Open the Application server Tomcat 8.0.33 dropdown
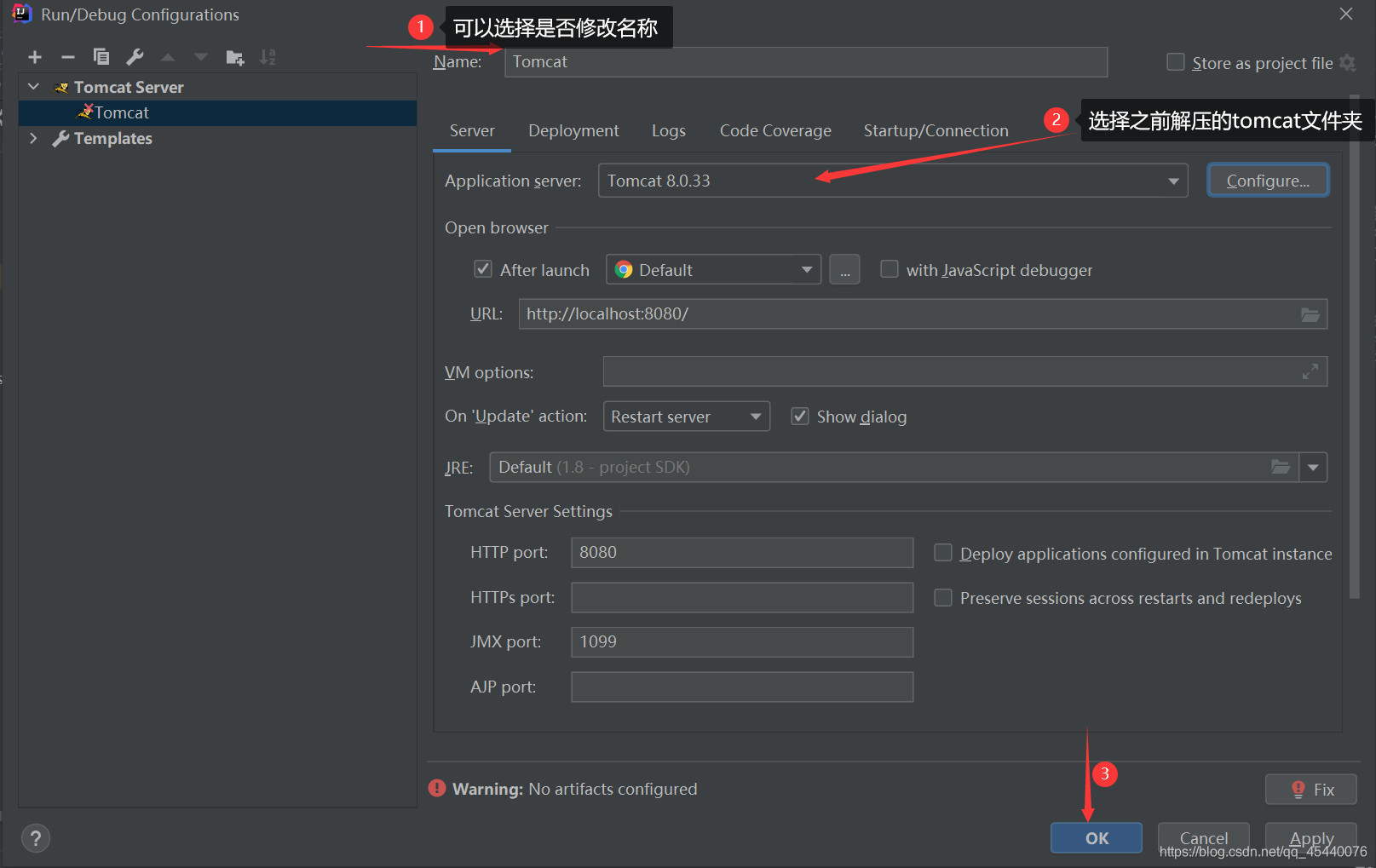This screenshot has height=868, width=1376. point(893,181)
